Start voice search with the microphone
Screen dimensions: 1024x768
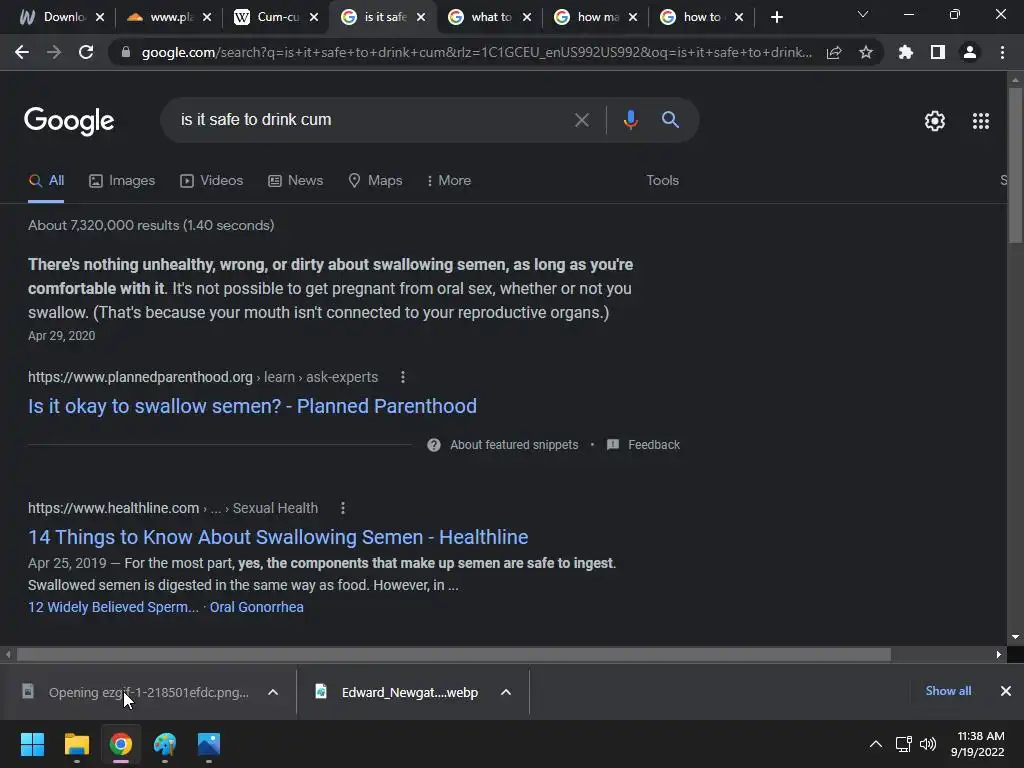pyautogui.click(x=630, y=120)
